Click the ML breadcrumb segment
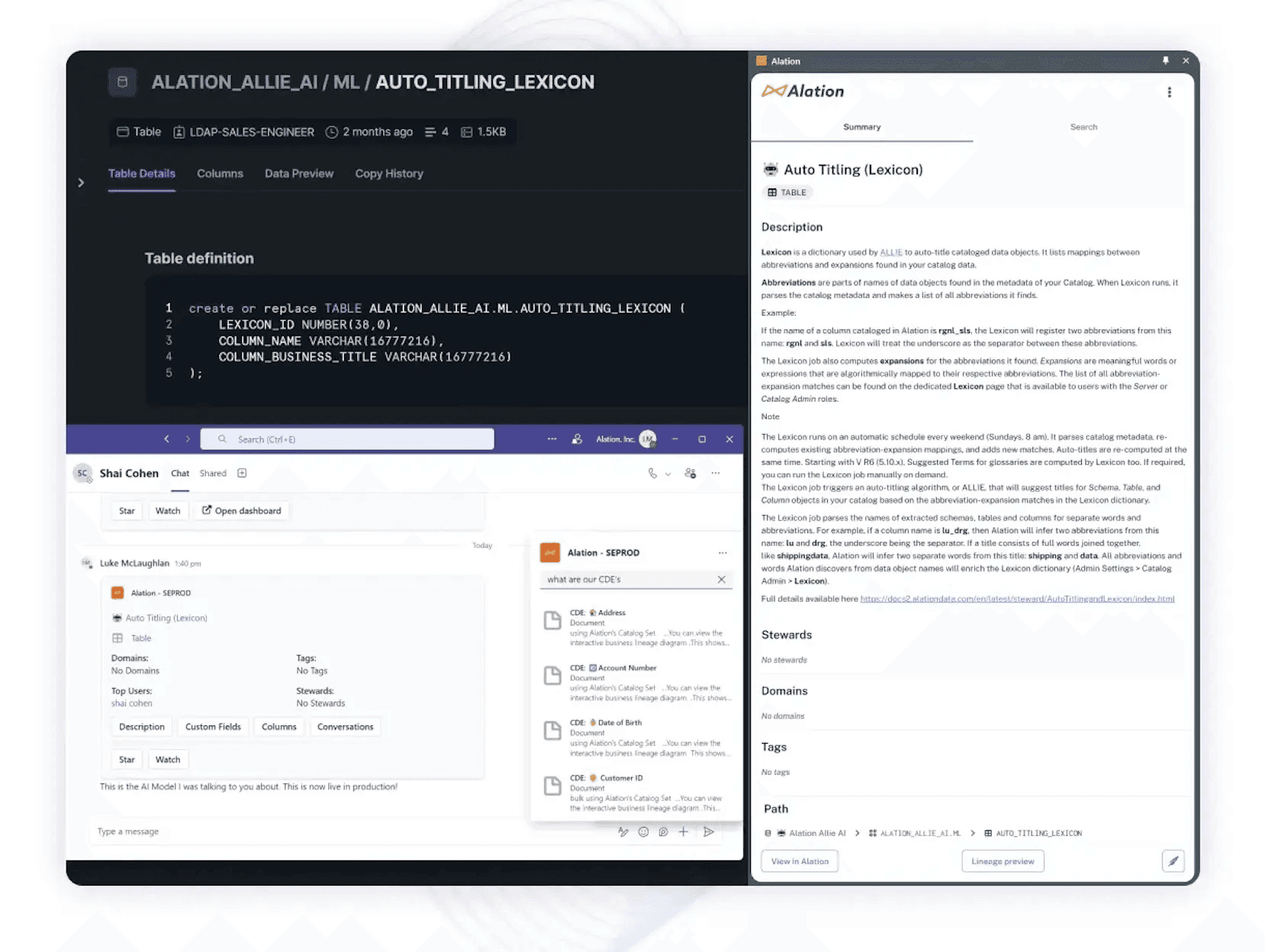The image size is (1265, 952). pos(346,82)
